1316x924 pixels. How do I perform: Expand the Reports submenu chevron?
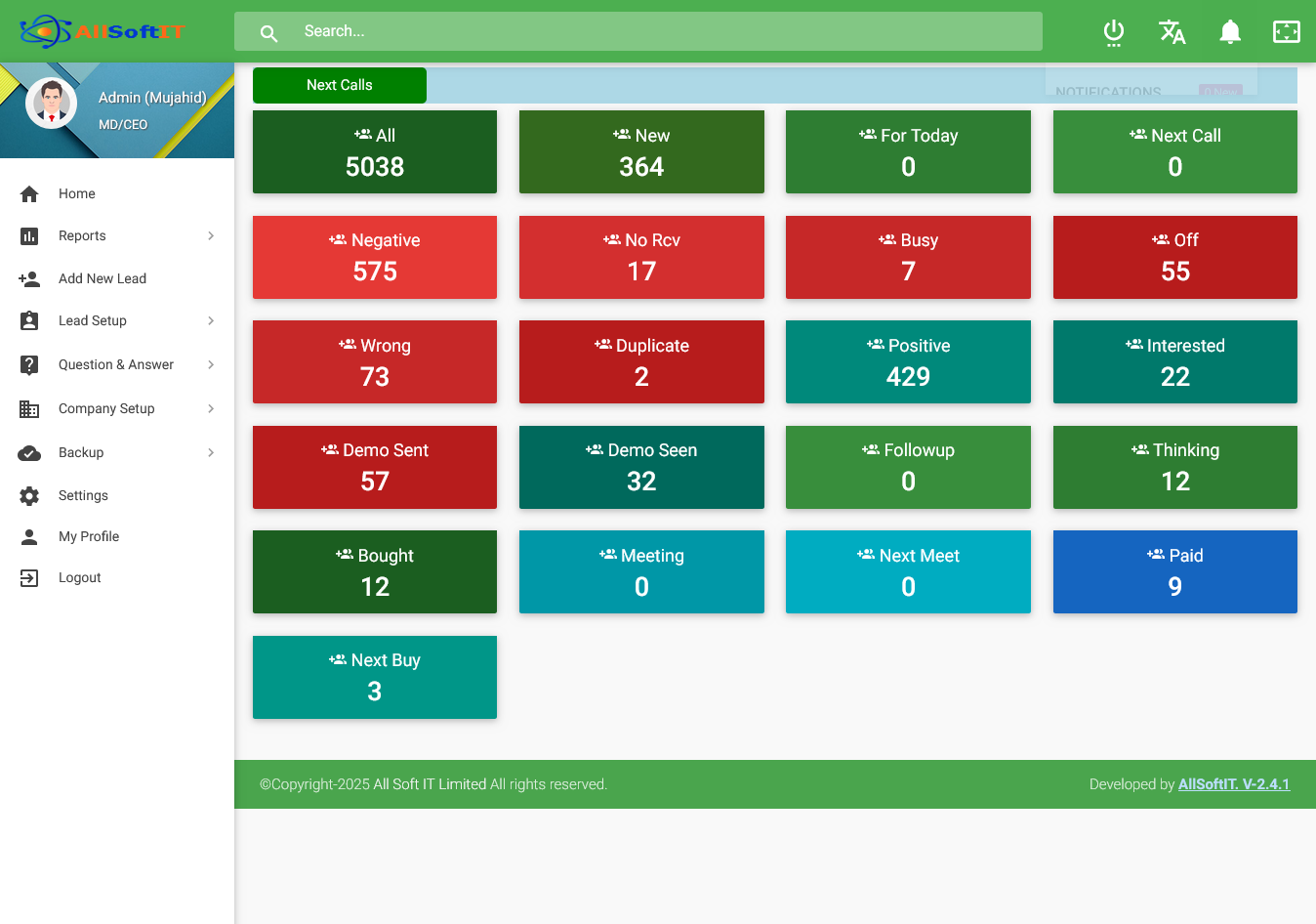pyautogui.click(x=211, y=236)
